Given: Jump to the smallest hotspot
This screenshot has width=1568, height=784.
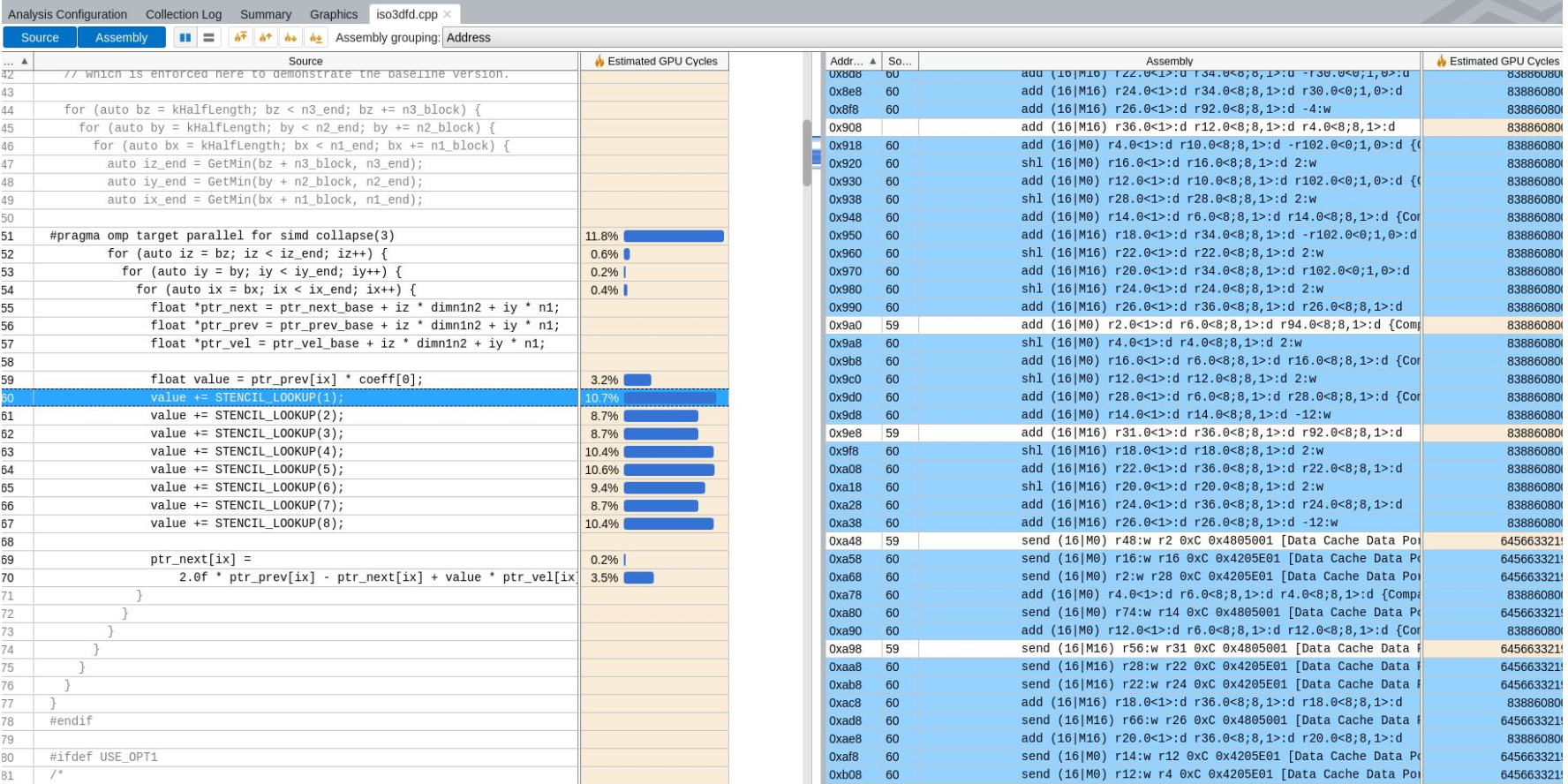Looking at the screenshot, I should 316,37.
